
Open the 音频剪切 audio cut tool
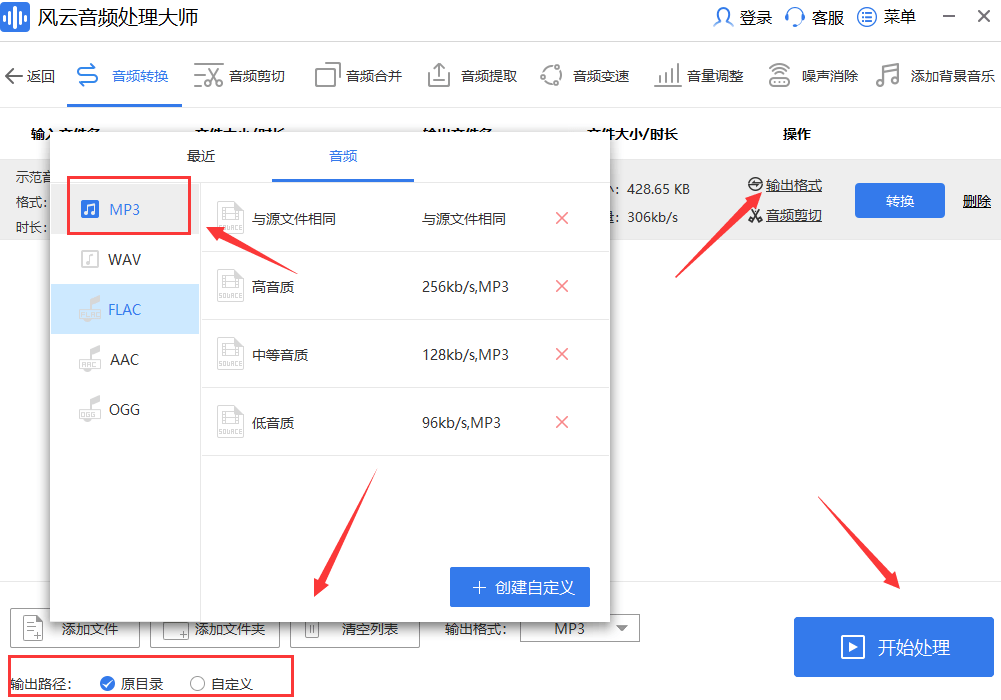[x=240, y=75]
